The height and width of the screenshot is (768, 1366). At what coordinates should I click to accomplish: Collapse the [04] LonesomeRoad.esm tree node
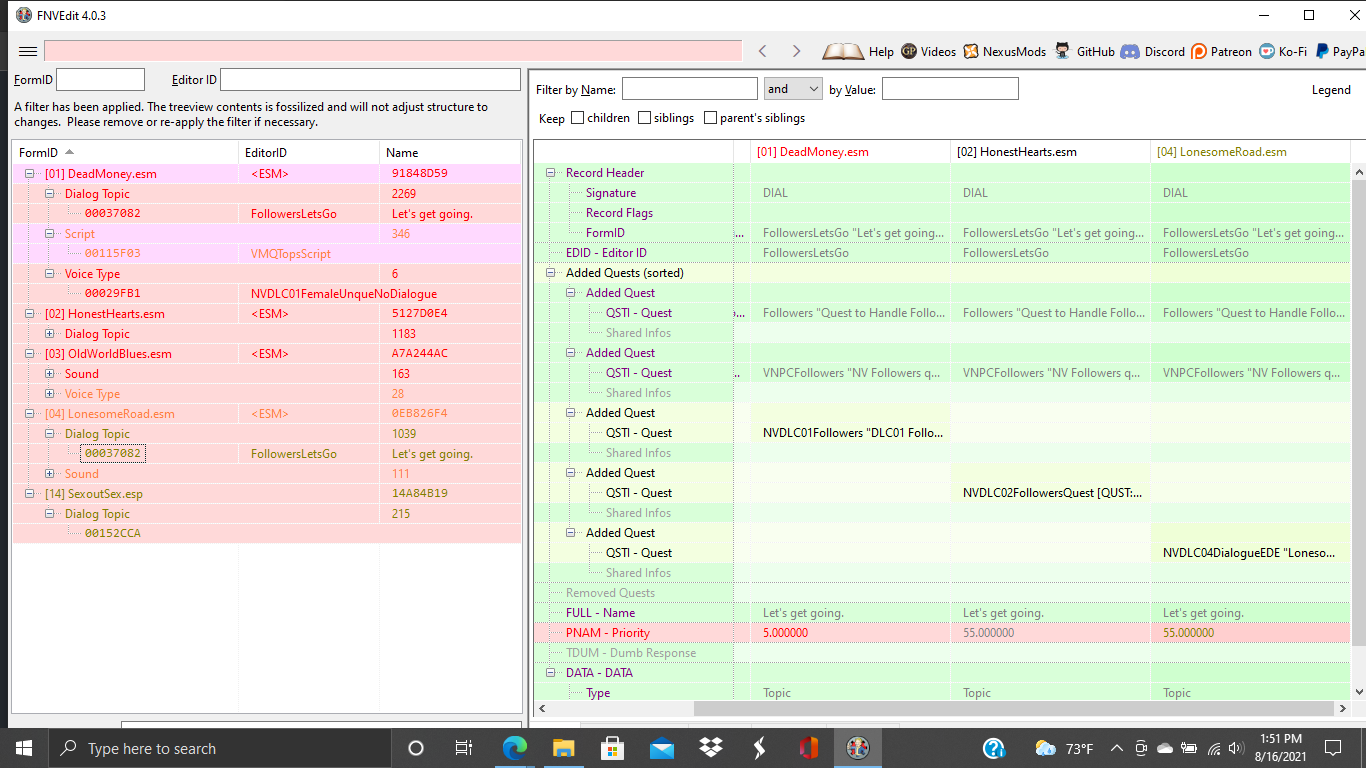pyautogui.click(x=30, y=414)
